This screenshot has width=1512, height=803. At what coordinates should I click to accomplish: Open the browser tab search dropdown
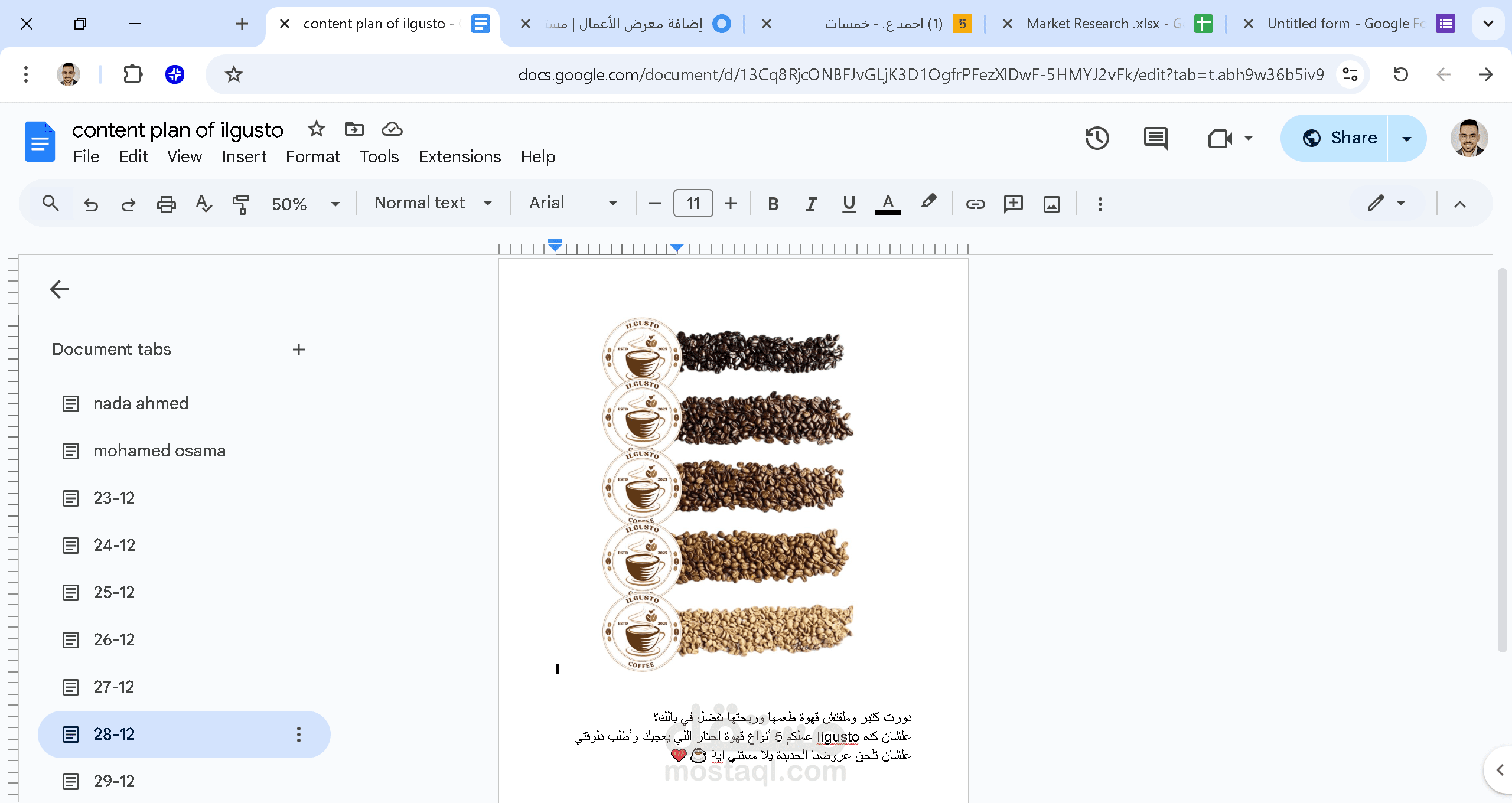pyautogui.click(x=1488, y=24)
